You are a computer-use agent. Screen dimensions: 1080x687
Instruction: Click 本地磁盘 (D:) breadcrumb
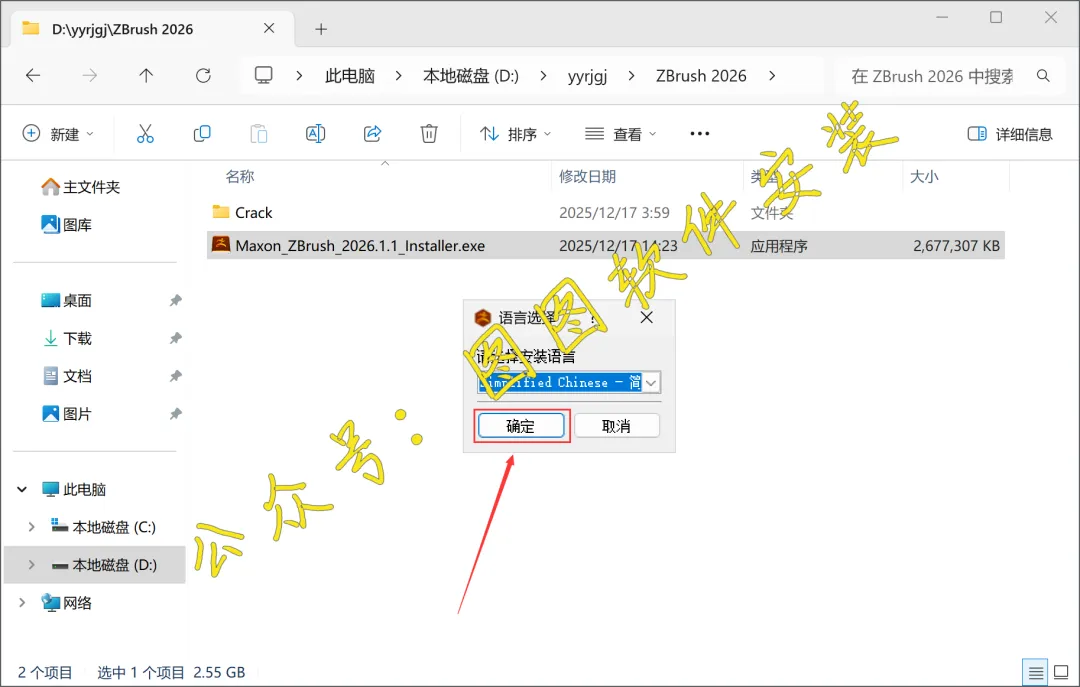(471, 76)
